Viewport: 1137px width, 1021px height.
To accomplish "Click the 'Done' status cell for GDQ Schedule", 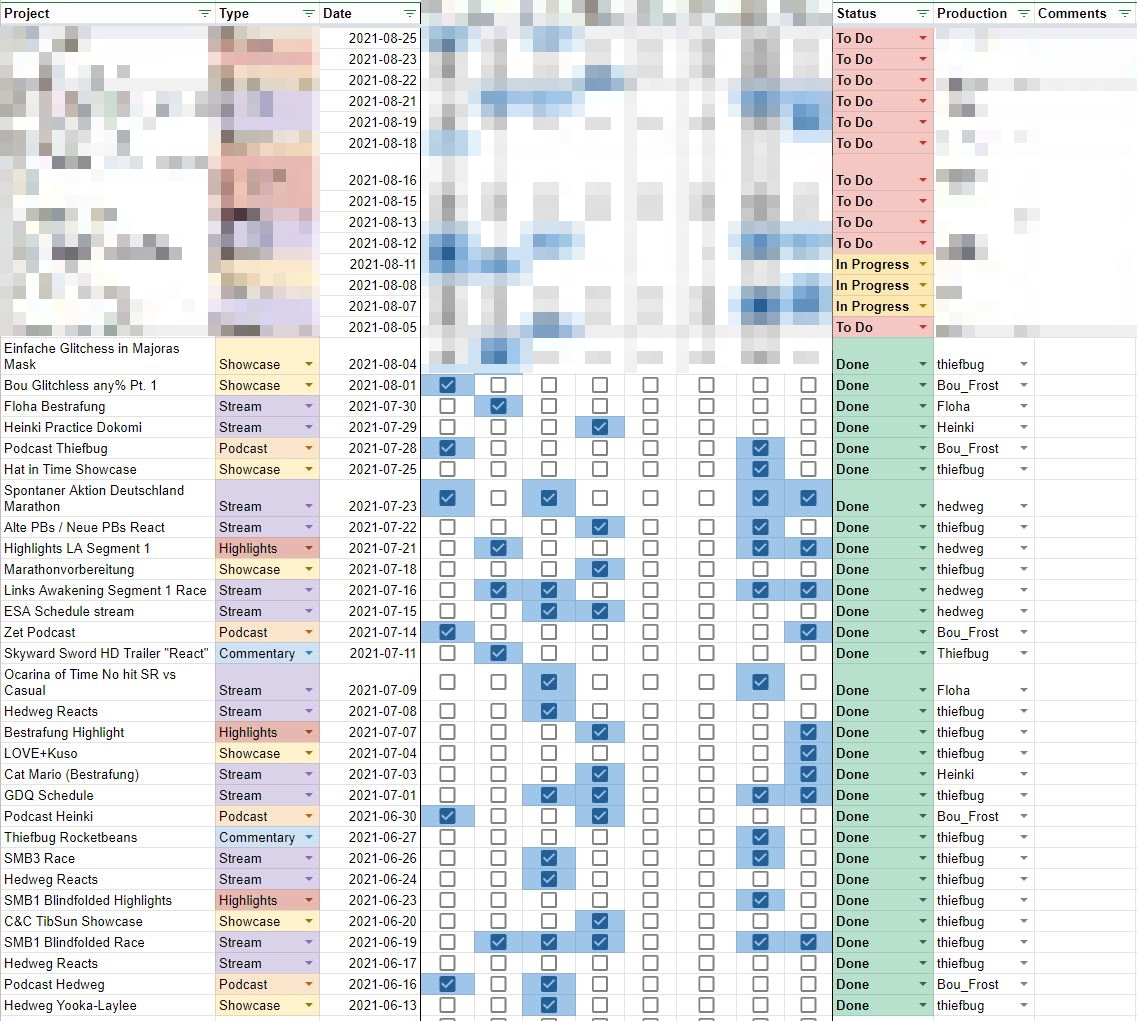I will coord(882,795).
